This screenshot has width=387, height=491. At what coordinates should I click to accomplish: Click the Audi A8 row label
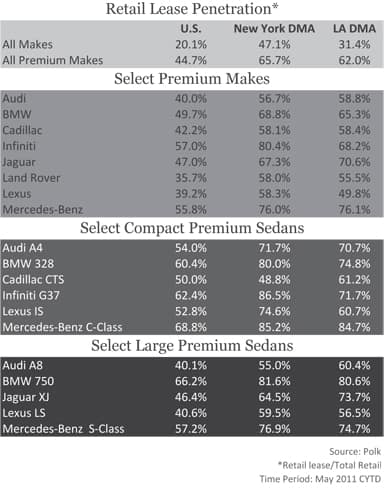22,365
